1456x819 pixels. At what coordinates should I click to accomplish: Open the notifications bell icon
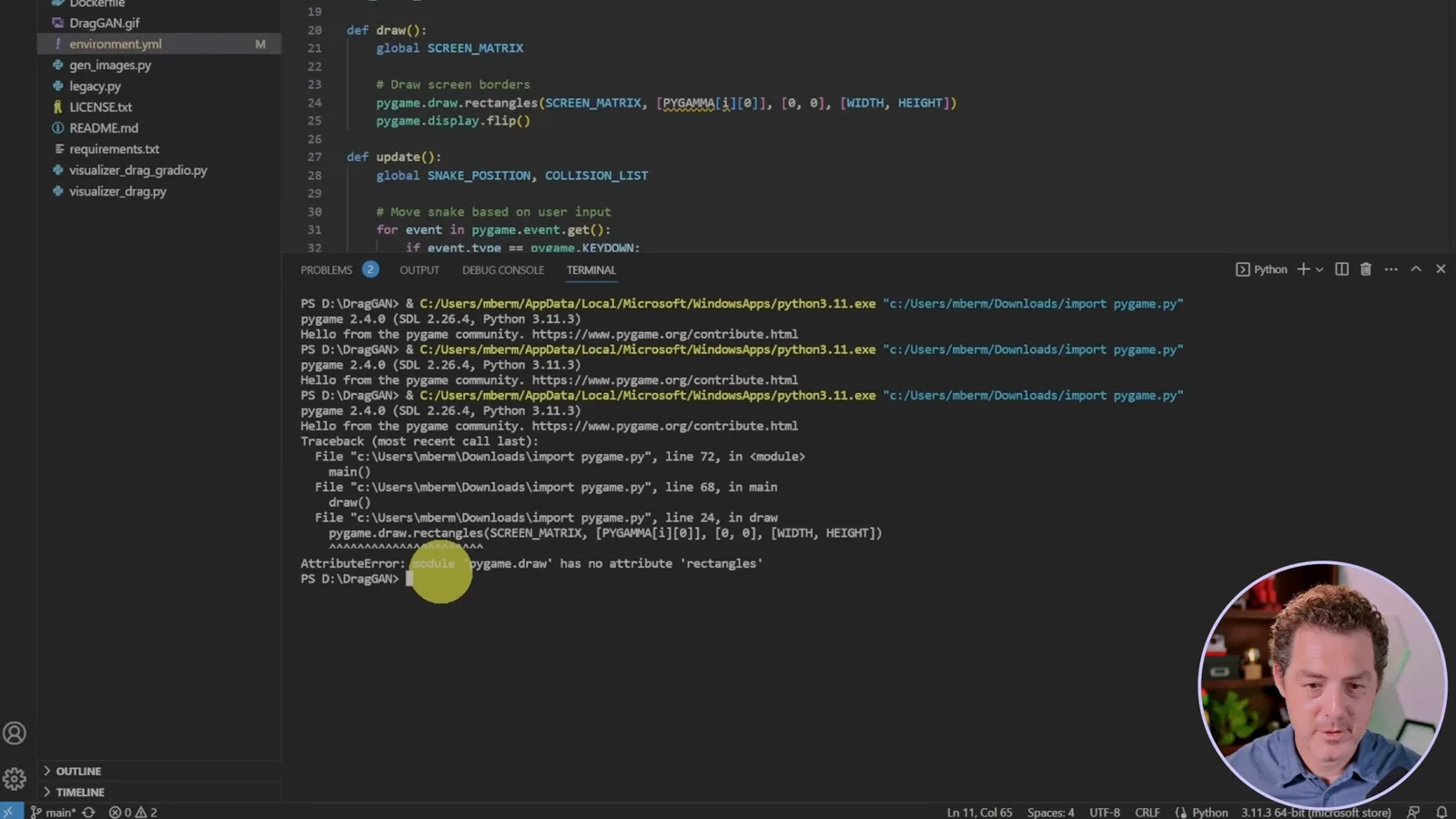[1441, 812]
